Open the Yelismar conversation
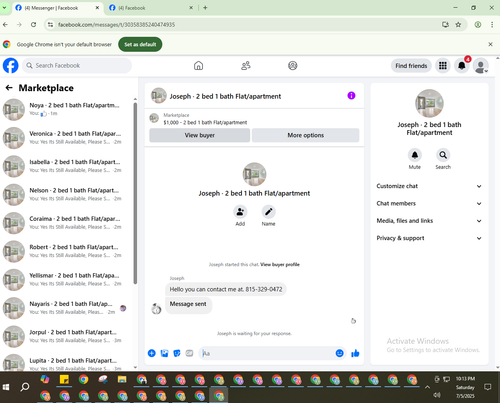The image size is (500, 403). pos(67,279)
